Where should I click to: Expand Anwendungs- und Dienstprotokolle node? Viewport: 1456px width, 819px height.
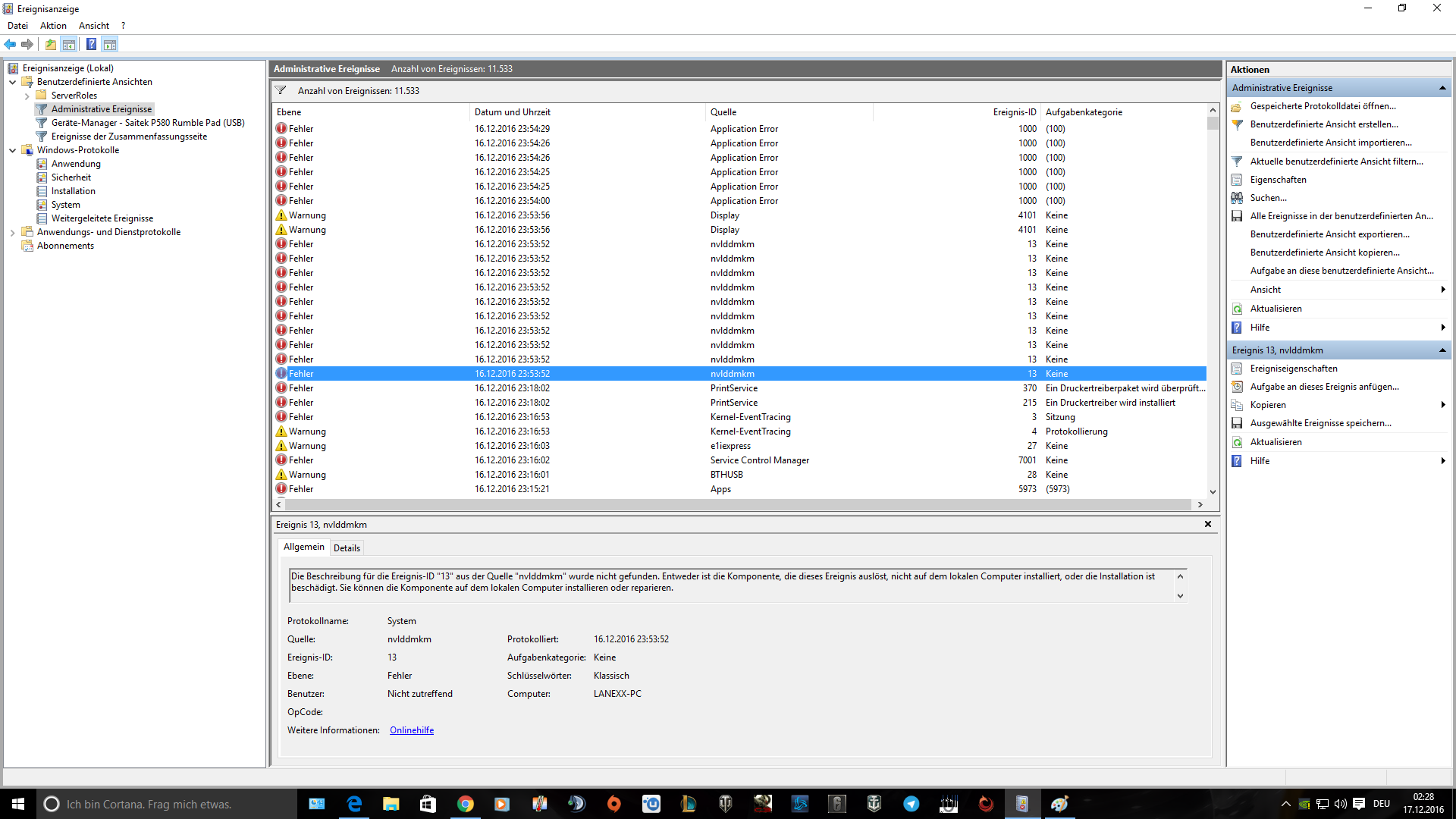13,232
